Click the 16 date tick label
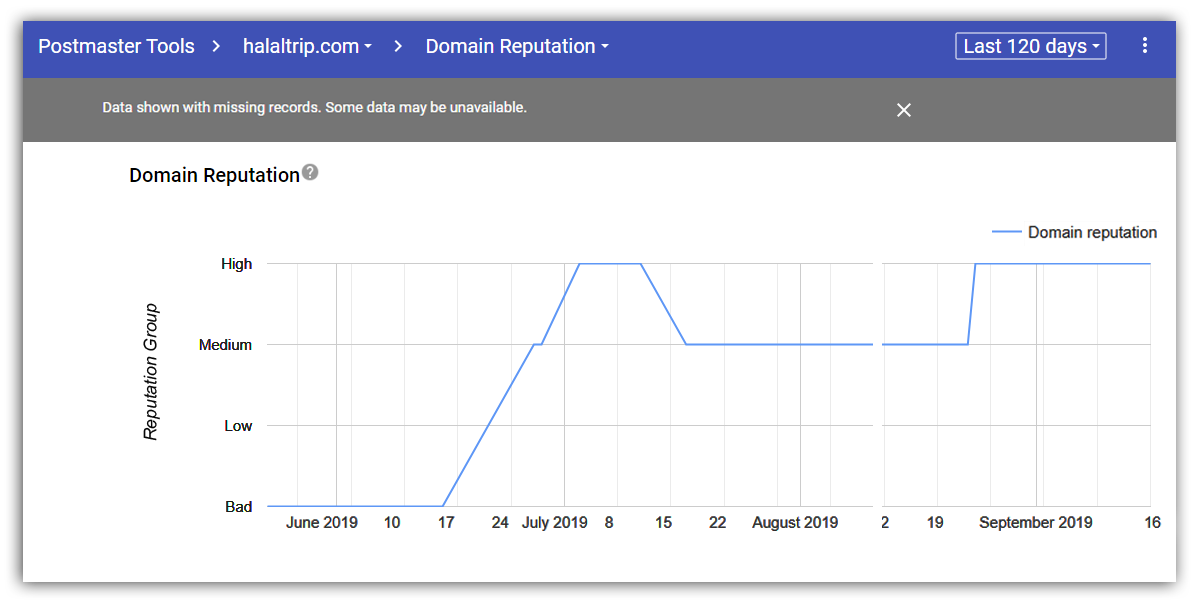The width and height of the screenshot is (1200, 600). 1152,522
